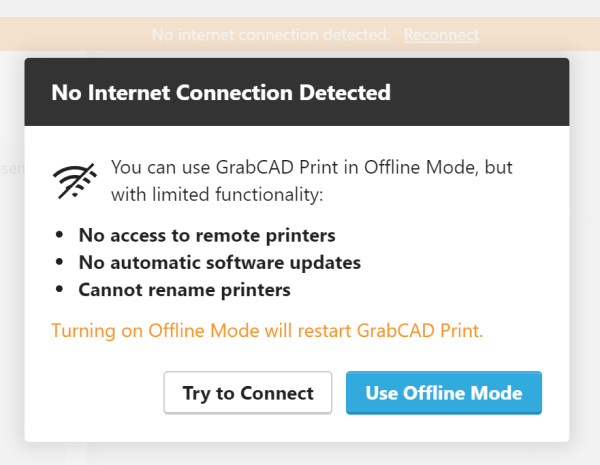
Task: Click the Reconnect link in banner
Action: (441, 35)
